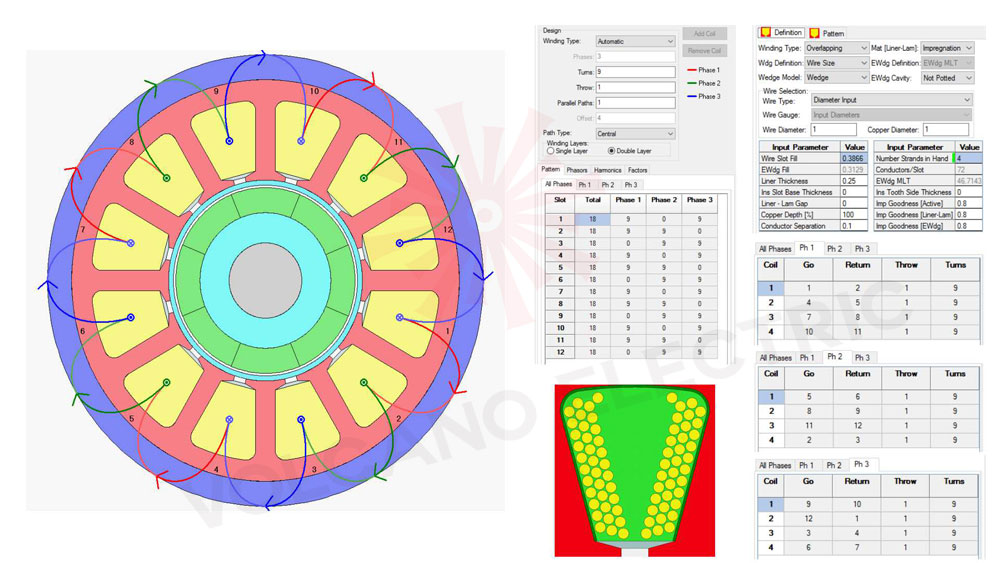Select the Single Layer winding option
Screen dimensions: 1000x563
[550, 151]
